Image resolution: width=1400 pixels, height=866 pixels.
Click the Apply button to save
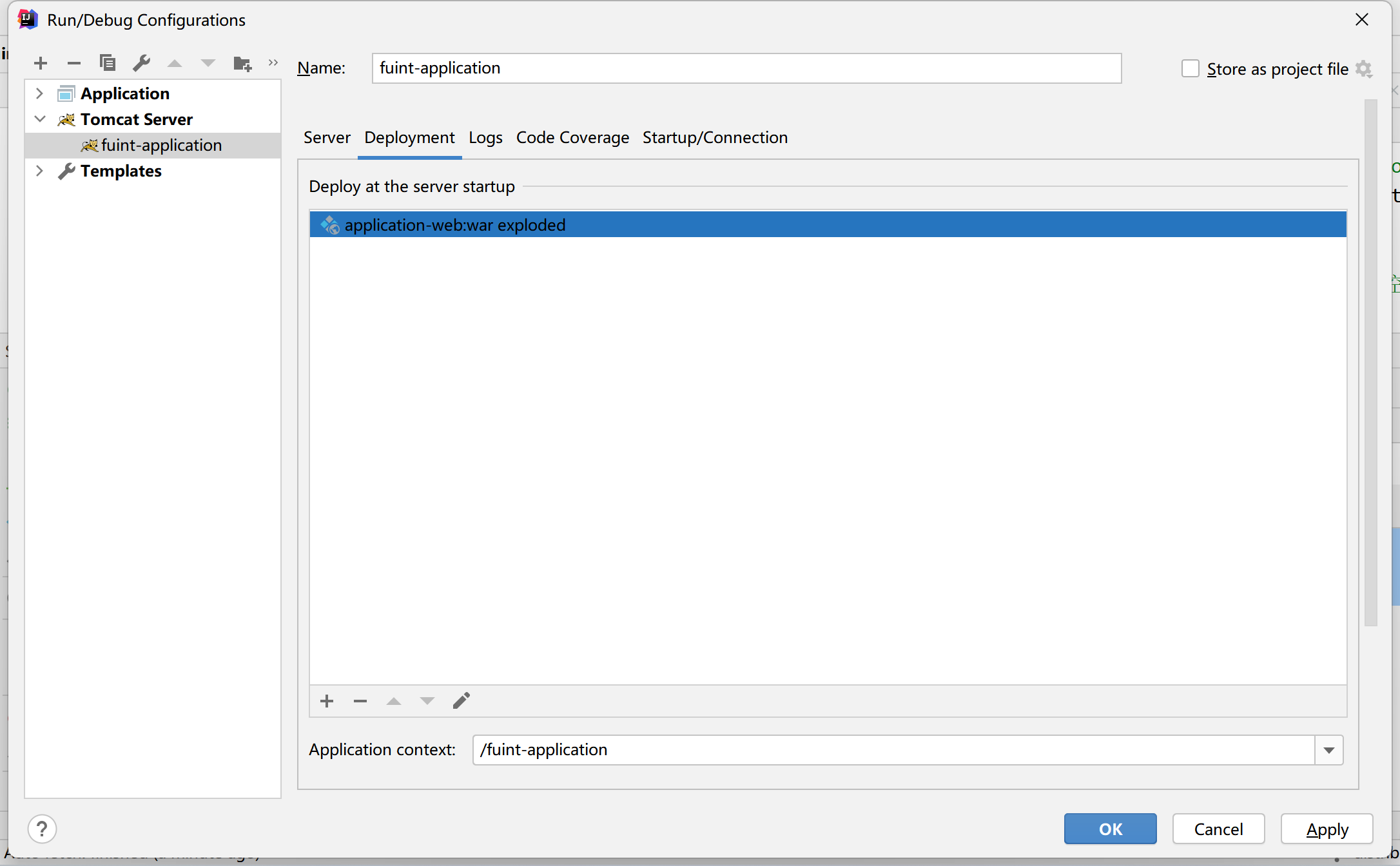[x=1325, y=827]
